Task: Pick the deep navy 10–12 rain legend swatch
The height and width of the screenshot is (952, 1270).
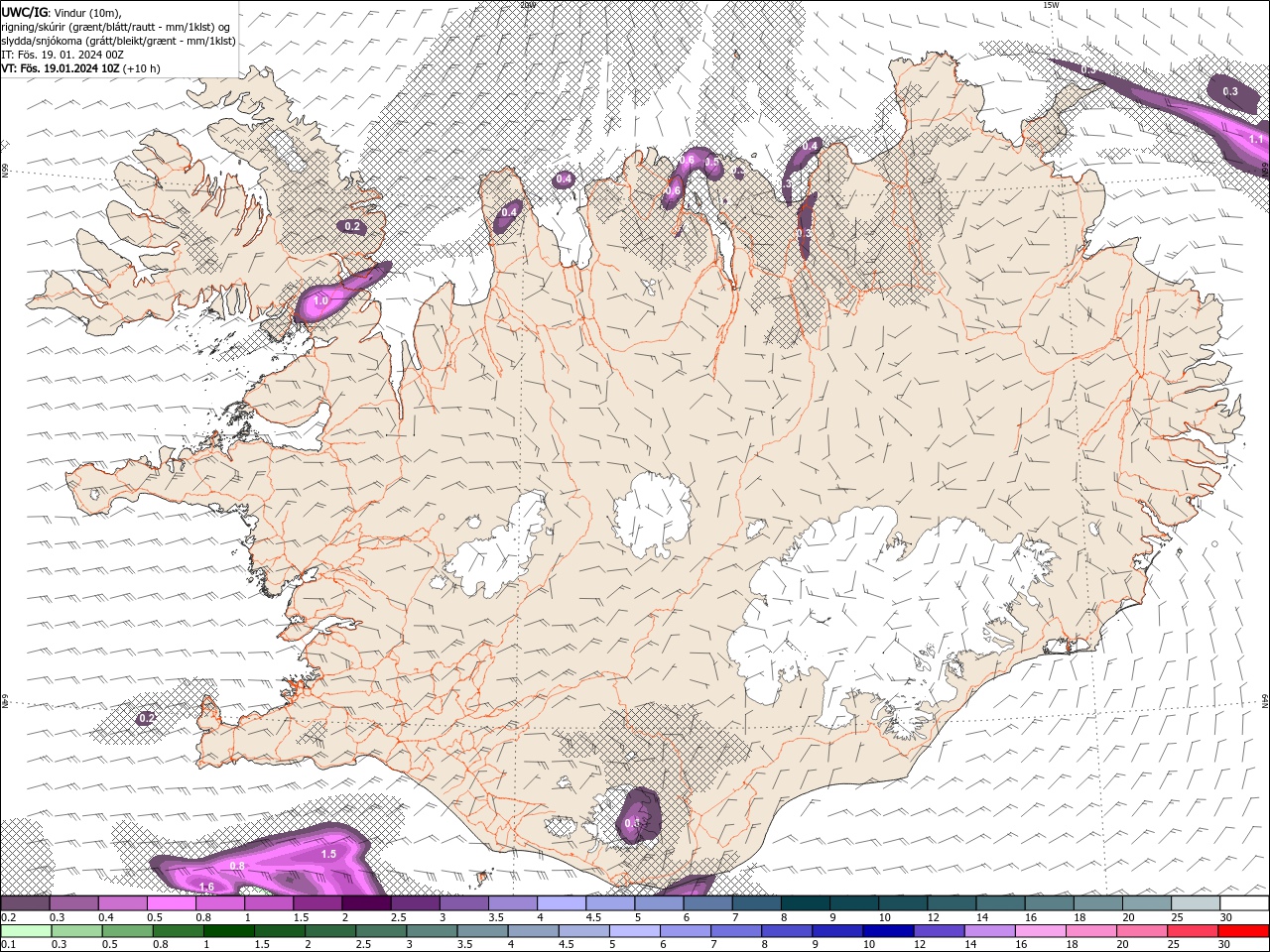Action: point(888,932)
